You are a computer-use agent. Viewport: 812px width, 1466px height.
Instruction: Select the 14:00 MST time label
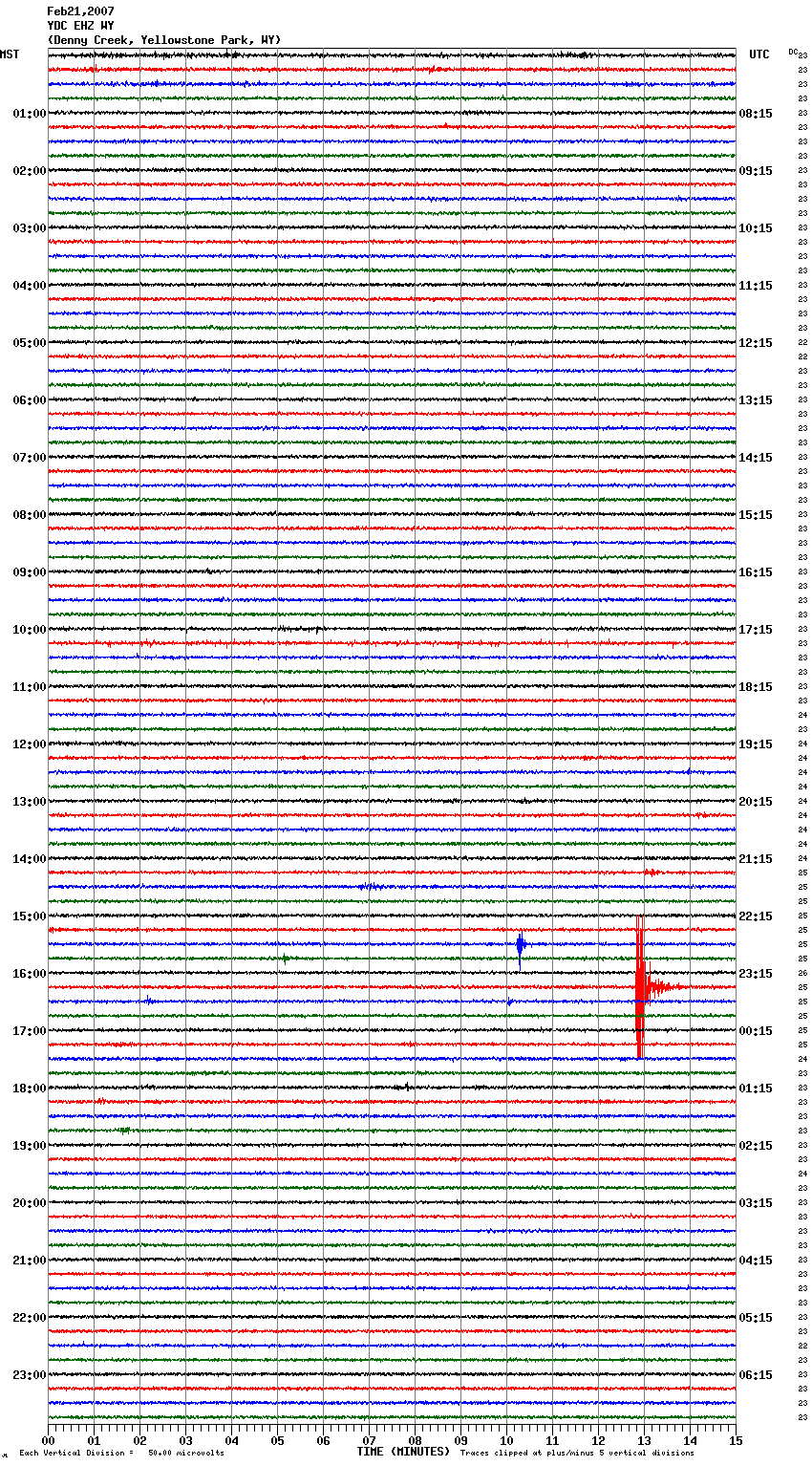click(x=29, y=859)
